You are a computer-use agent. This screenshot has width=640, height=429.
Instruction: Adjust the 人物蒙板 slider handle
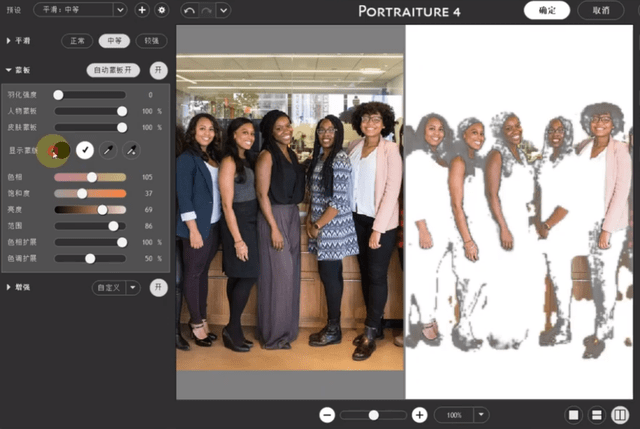[x=122, y=111]
